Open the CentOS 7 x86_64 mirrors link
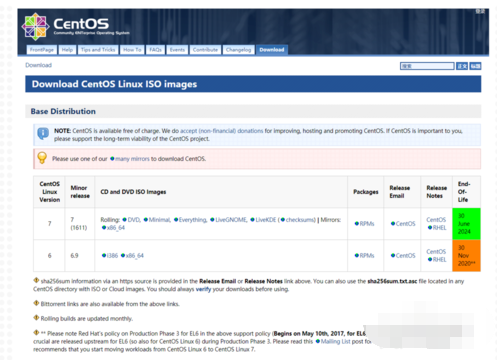The width and height of the screenshot is (500, 361). tap(113, 228)
